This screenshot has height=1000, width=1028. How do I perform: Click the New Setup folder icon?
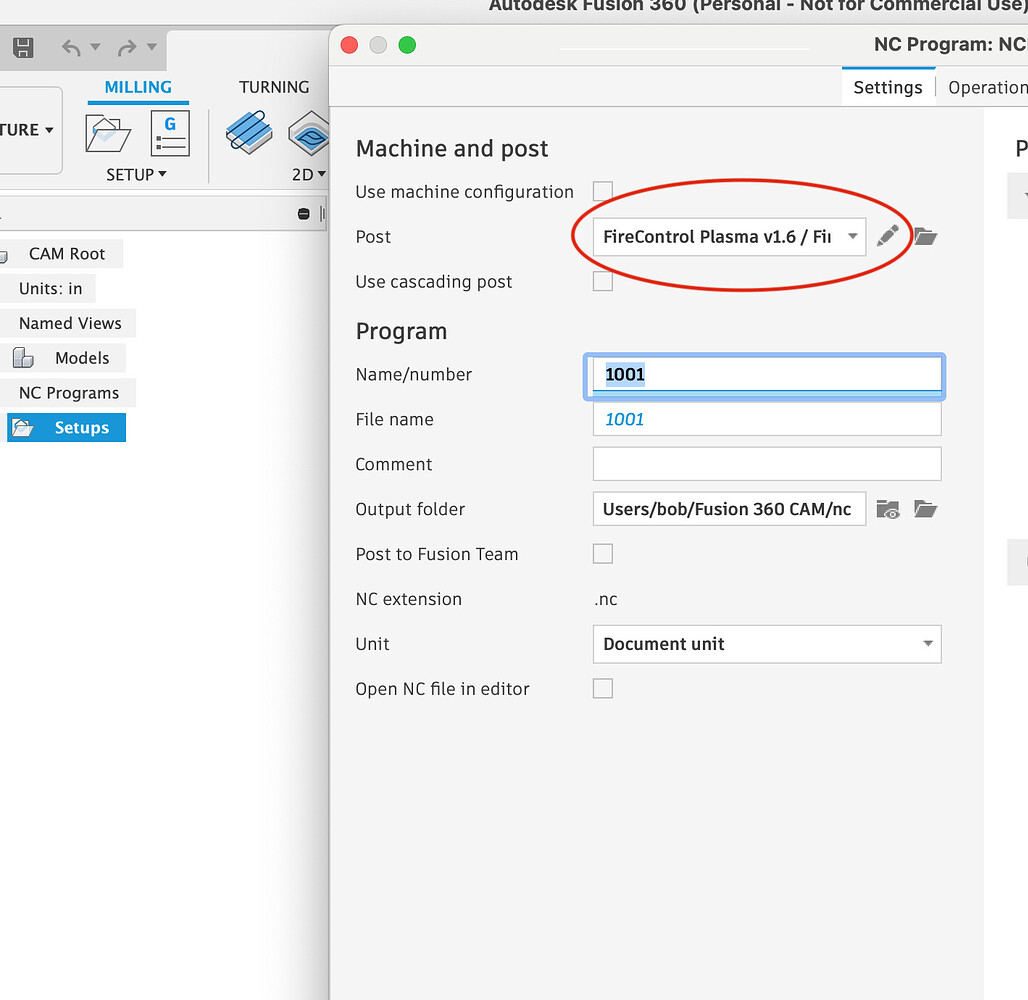coord(108,132)
